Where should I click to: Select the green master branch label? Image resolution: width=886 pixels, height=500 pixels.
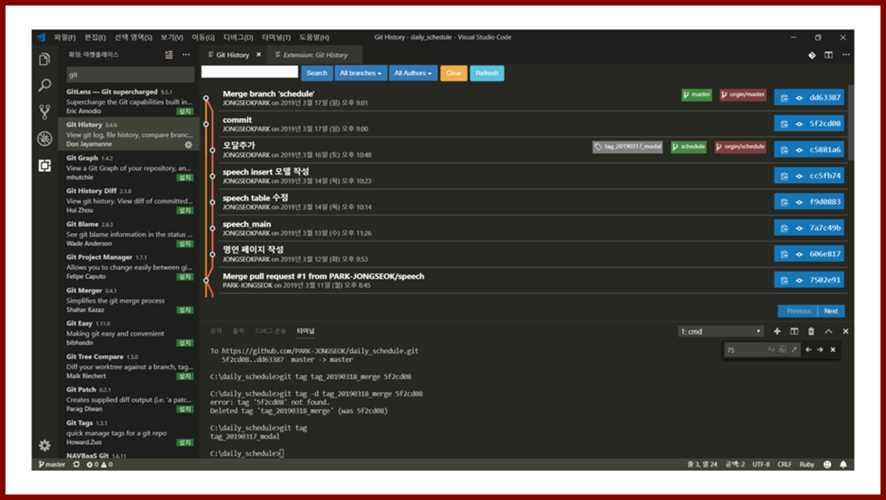697,95
